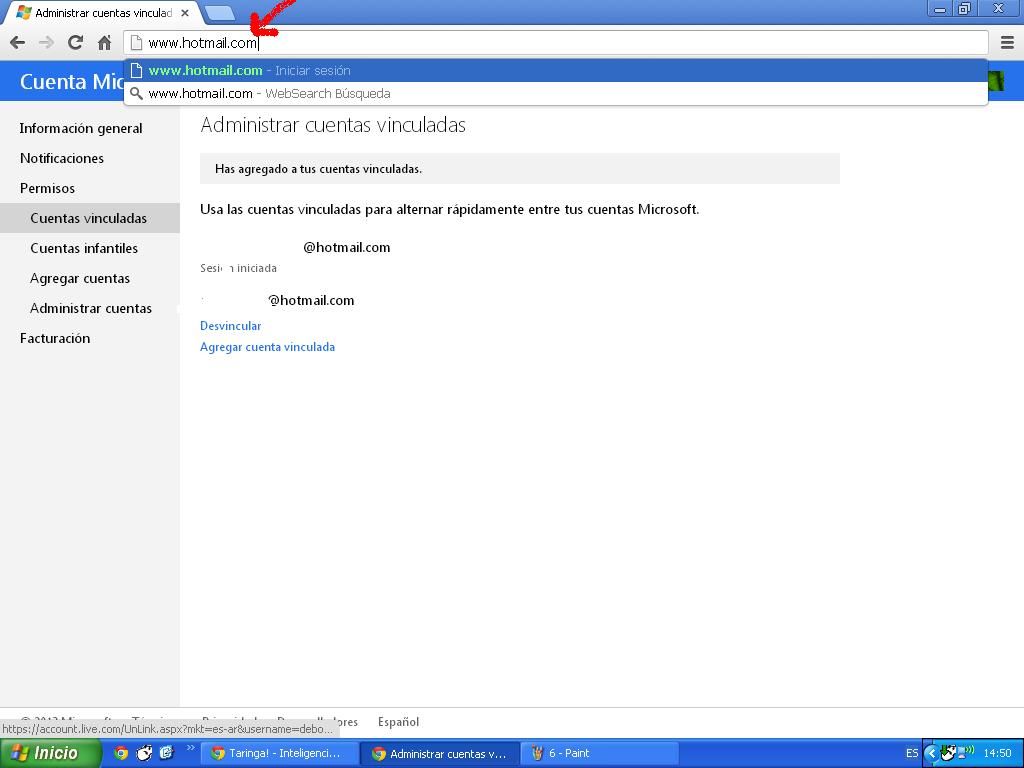Switch to the Taringa! taskbar window
This screenshot has width=1024, height=768.
tap(279, 754)
